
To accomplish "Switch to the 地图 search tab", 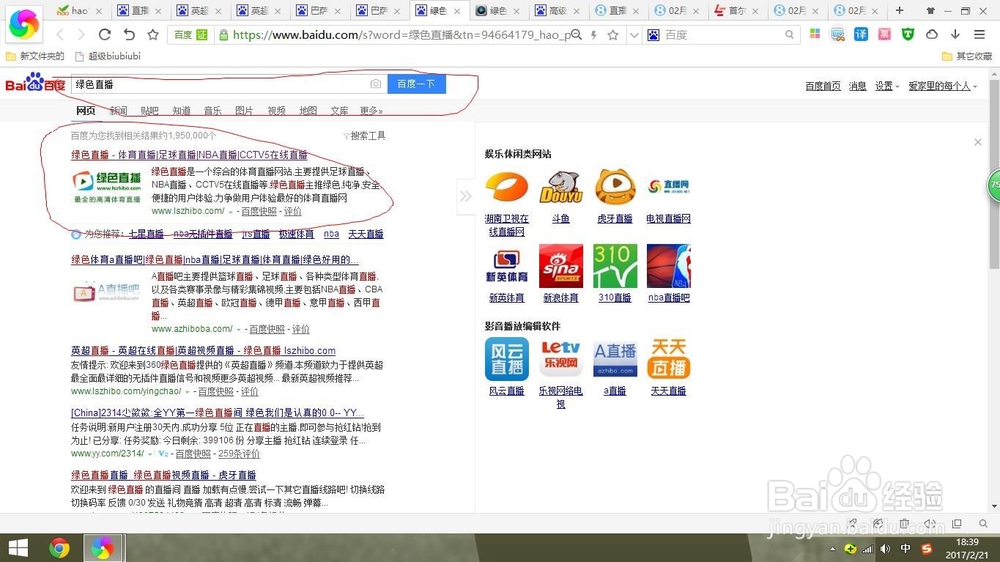I will tap(308, 111).
